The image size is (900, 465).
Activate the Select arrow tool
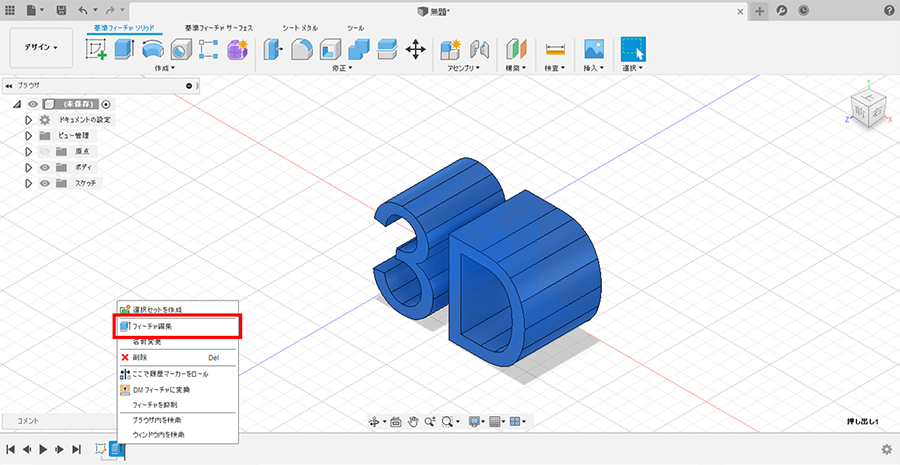(x=633, y=48)
